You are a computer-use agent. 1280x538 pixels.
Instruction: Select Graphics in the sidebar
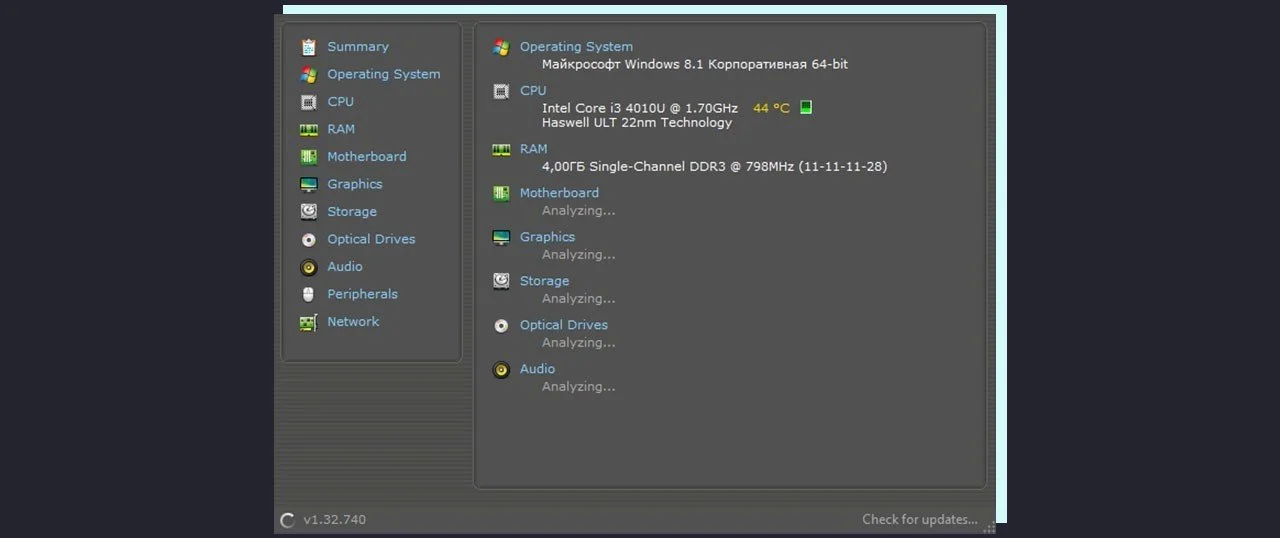pyautogui.click(x=355, y=184)
